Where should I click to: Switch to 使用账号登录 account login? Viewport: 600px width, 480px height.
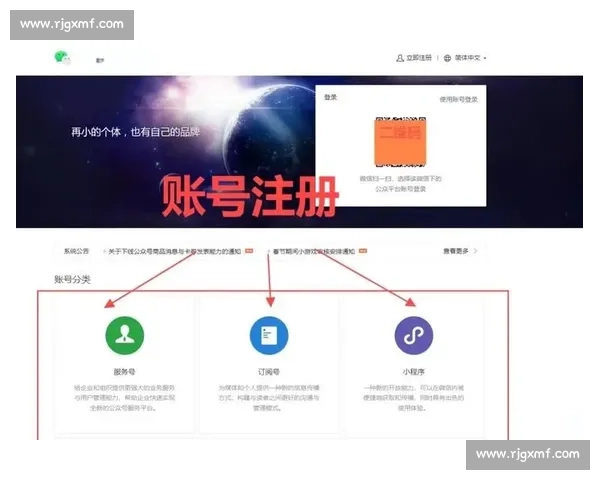pos(458,100)
